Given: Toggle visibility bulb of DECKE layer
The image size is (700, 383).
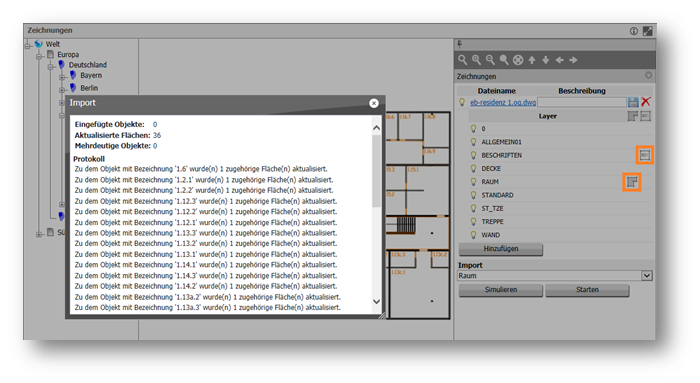Looking at the screenshot, I should click(473, 168).
